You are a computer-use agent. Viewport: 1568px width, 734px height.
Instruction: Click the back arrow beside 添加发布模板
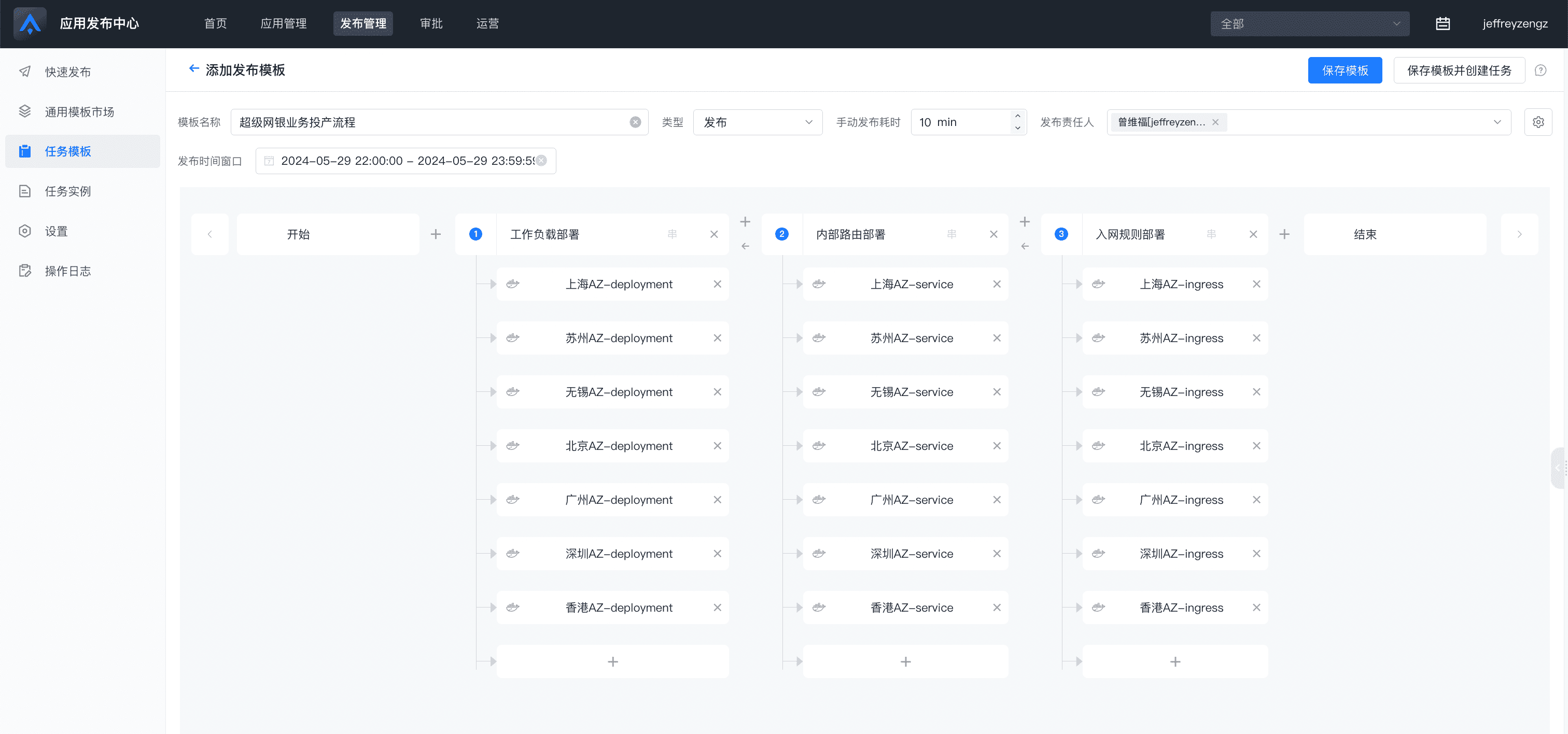point(193,69)
